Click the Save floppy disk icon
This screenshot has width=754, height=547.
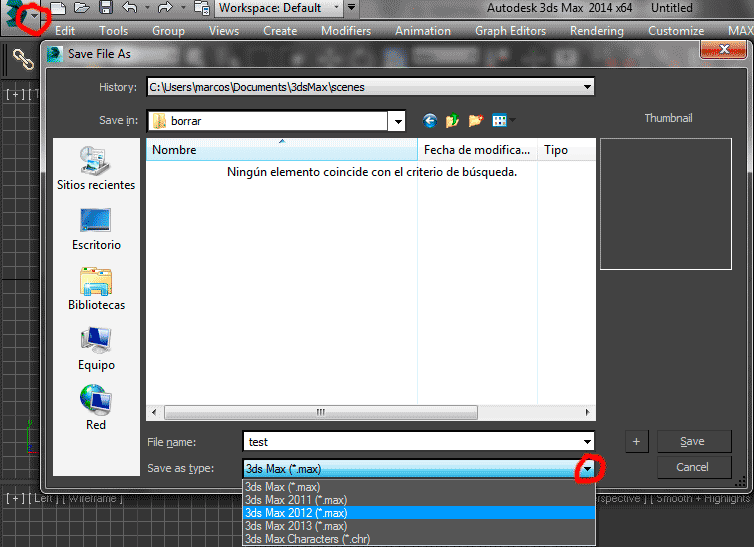(x=106, y=7)
